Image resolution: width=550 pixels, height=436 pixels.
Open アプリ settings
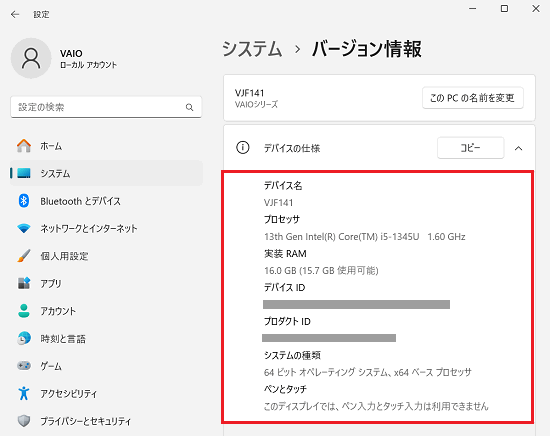click(x=106, y=283)
